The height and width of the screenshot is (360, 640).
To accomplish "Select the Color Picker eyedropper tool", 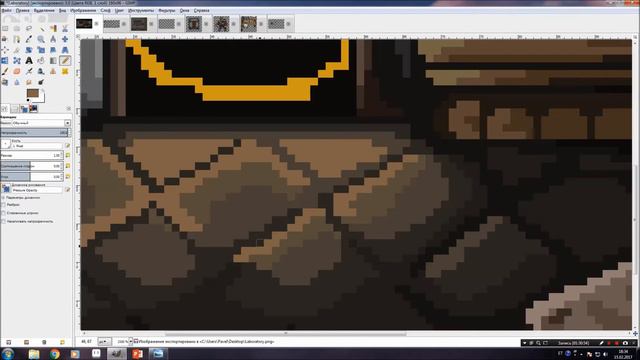I will (29, 39).
